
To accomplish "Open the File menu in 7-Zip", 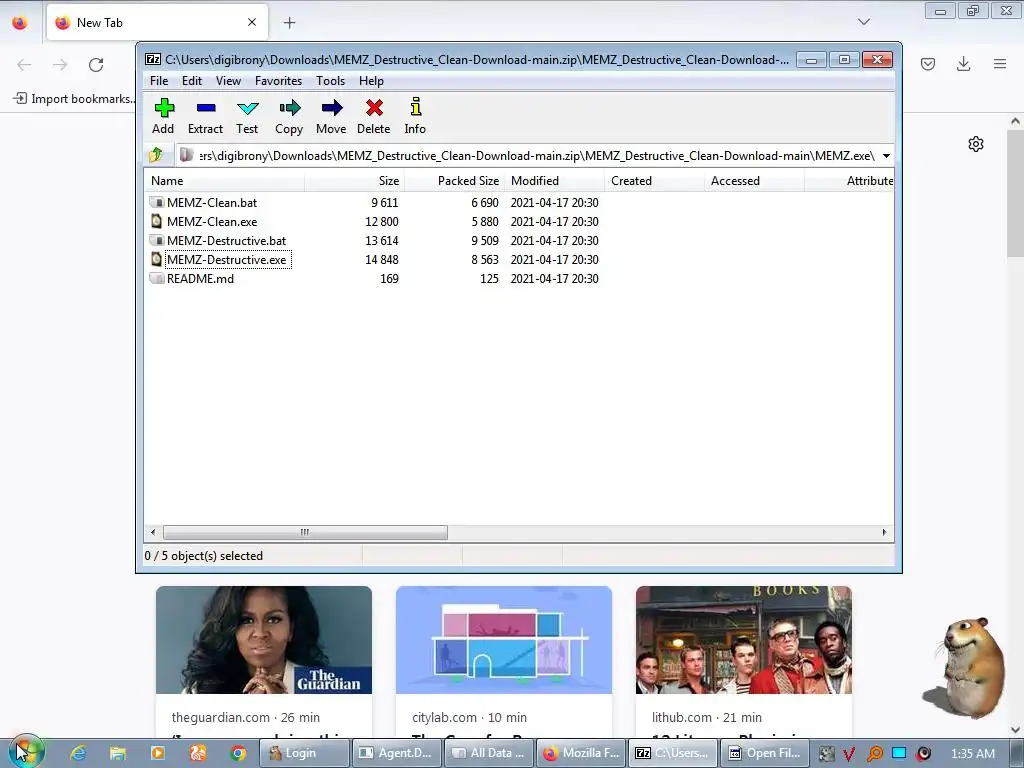I will pyautogui.click(x=159, y=81).
